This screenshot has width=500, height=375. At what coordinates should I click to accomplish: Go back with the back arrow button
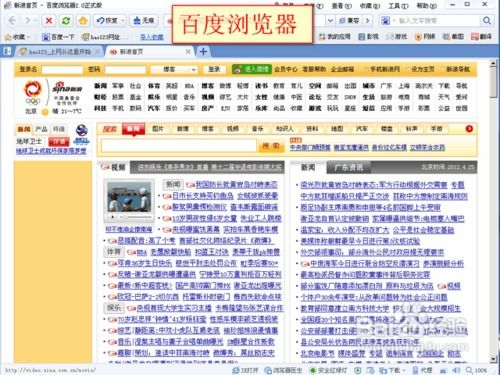tap(12, 21)
